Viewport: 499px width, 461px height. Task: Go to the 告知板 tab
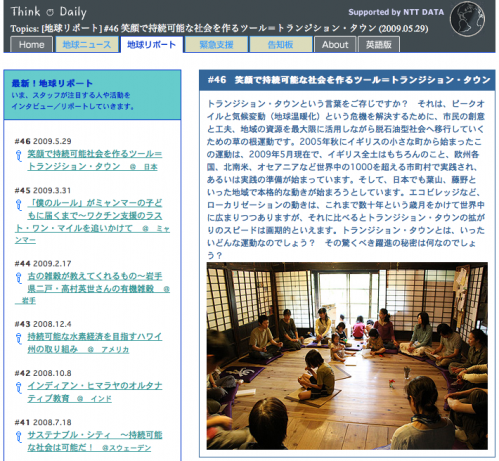[281, 45]
